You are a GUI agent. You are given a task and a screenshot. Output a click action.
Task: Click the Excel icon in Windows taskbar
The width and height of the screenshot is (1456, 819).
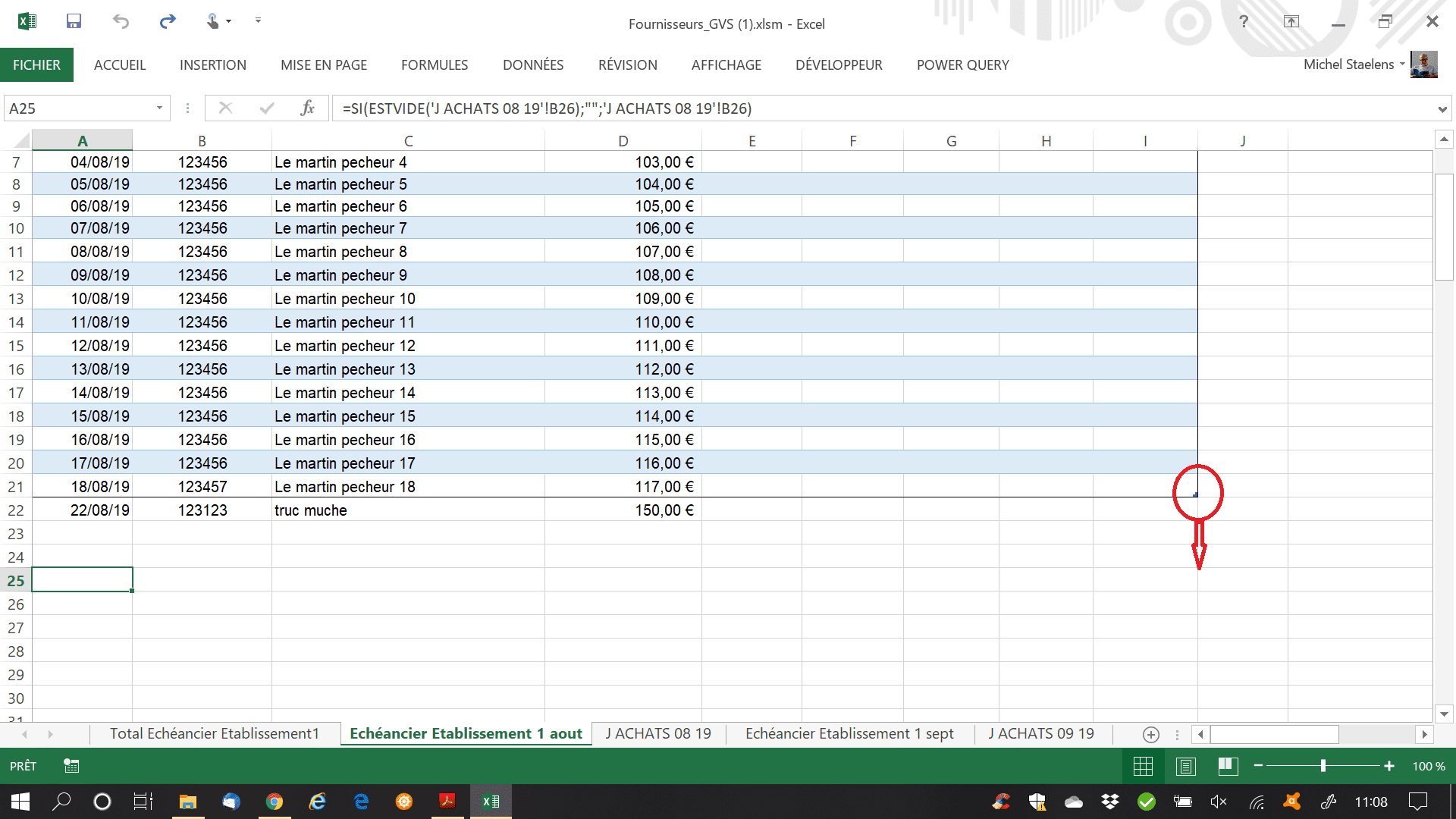tap(491, 802)
